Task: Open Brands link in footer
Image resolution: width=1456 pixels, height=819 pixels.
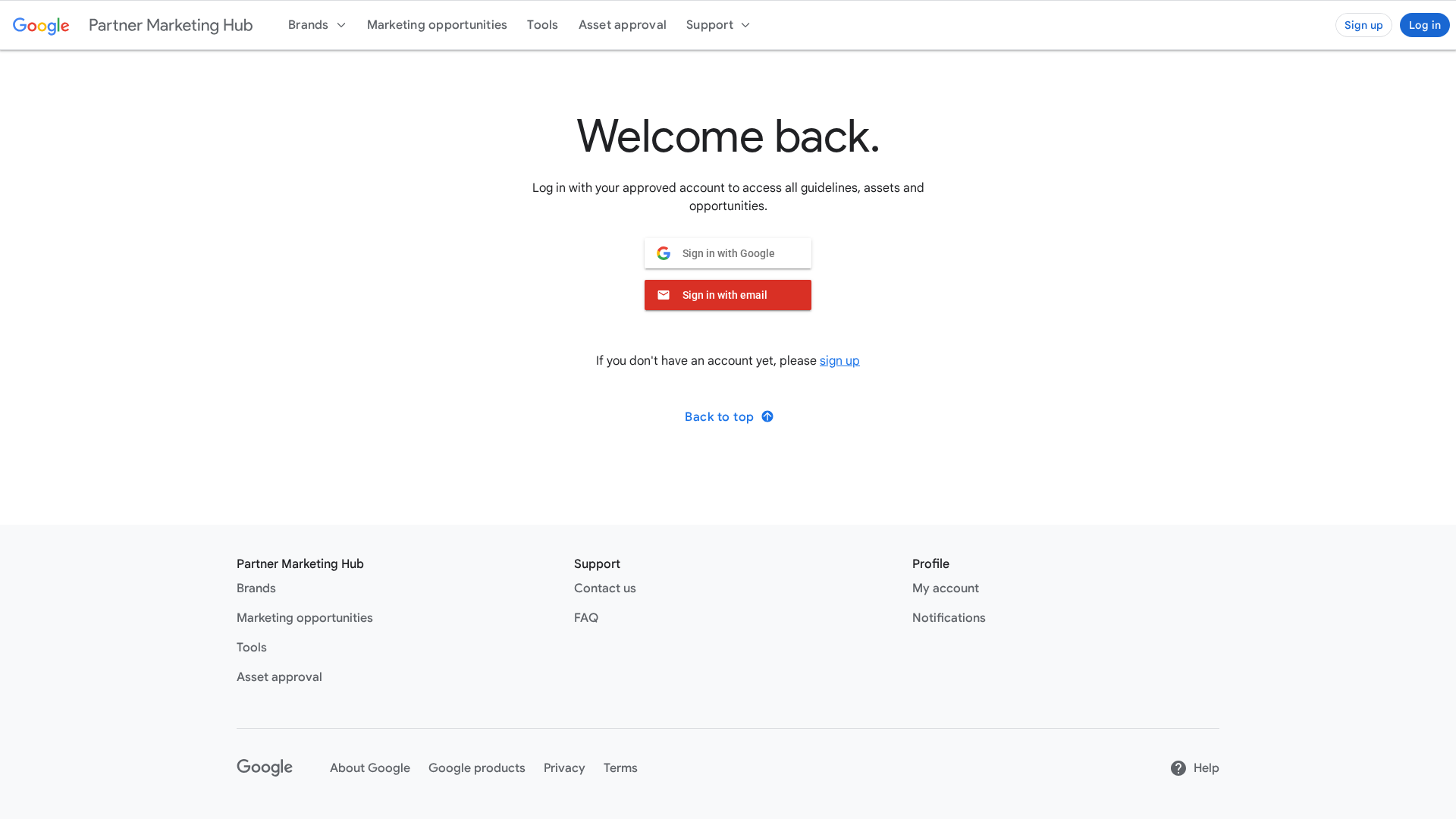Action: [256, 588]
